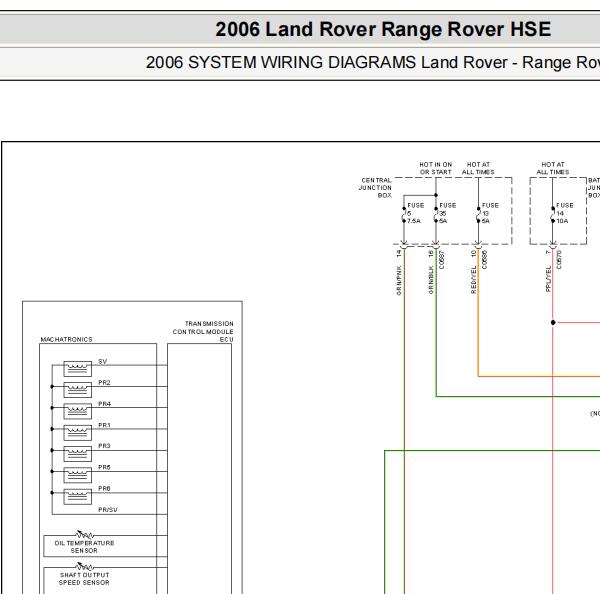Click the "SHAFT OUTPUT SPEED SENSOR" label
The width and height of the screenshot is (600, 594).
click(84, 579)
